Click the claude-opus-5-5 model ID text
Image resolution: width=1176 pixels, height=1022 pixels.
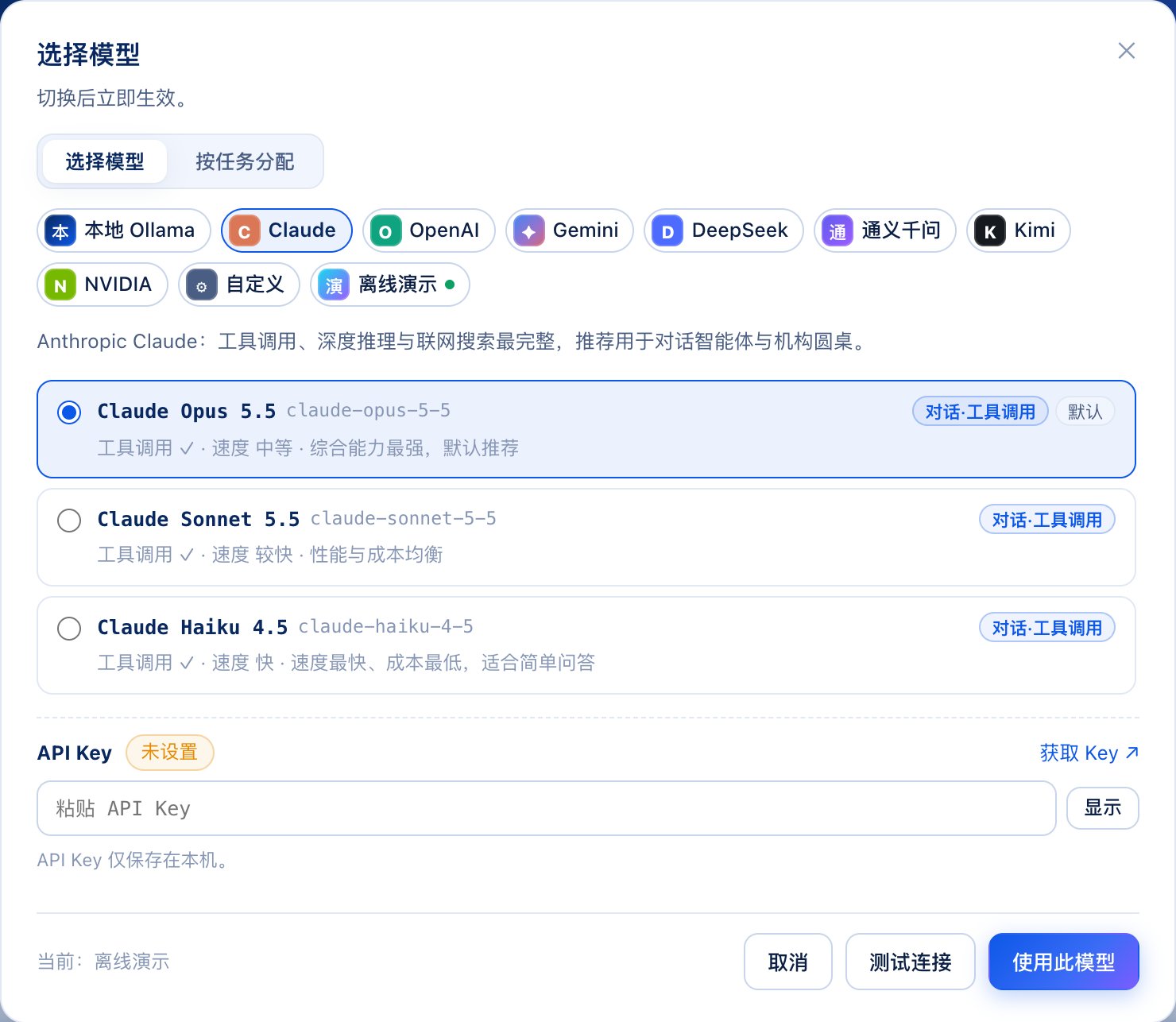(x=369, y=411)
